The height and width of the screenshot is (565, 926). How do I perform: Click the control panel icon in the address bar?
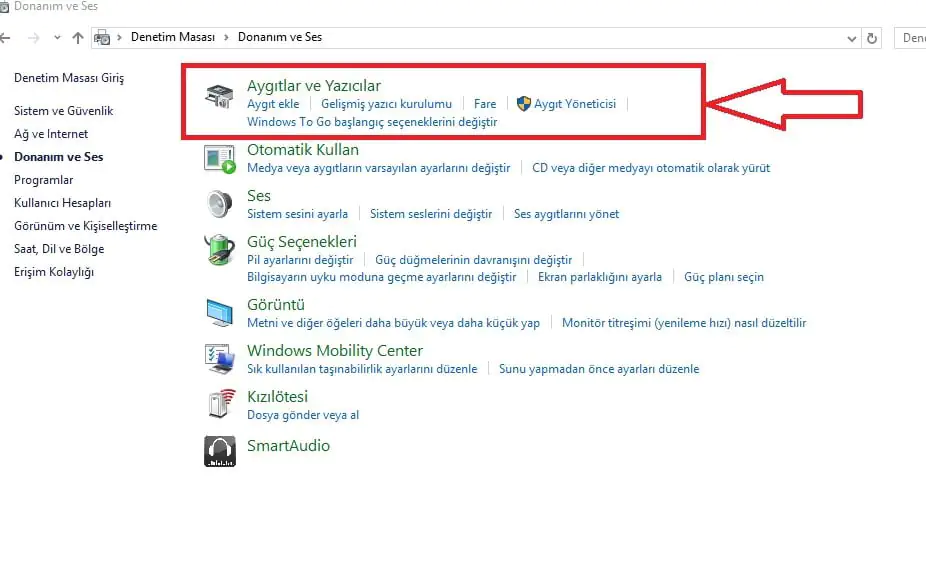102,38
